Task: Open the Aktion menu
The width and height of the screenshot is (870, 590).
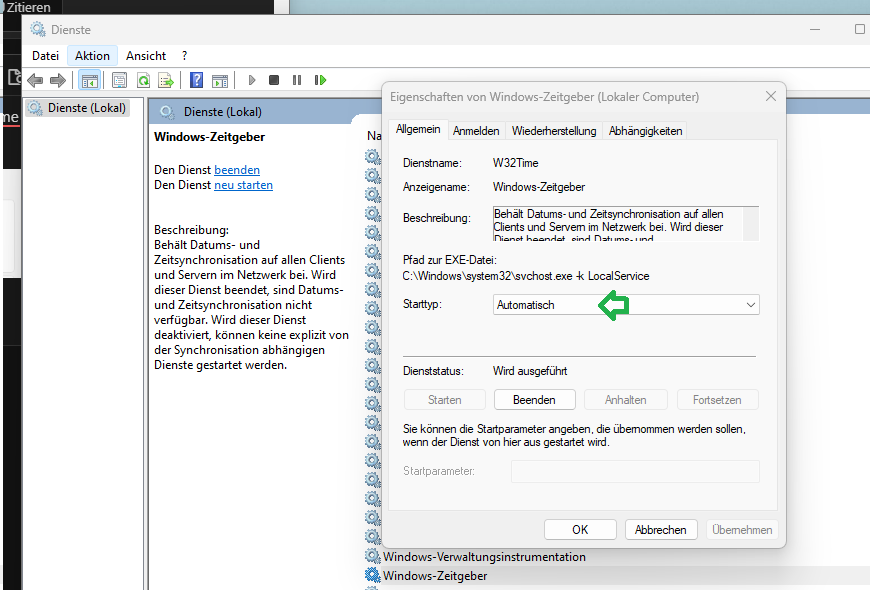Action: (x=93, y=56)
